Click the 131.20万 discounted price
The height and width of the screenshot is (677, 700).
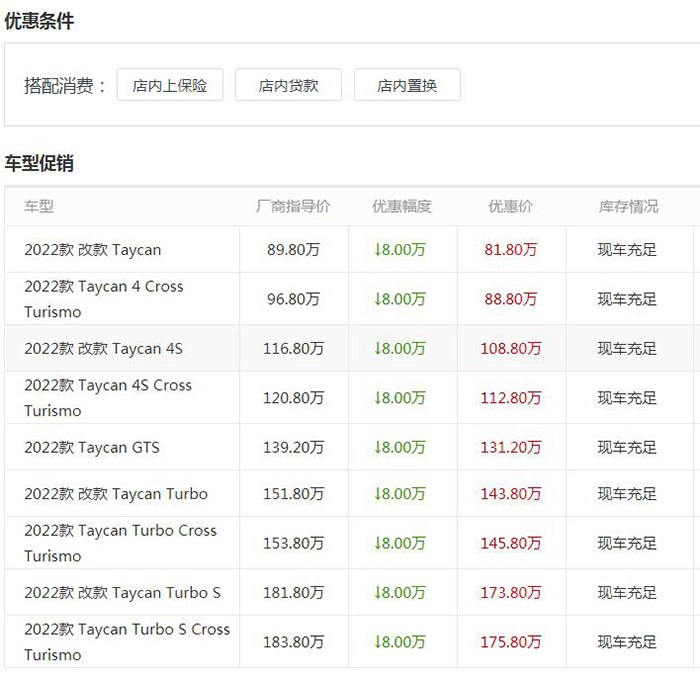(x=511, y=447)
